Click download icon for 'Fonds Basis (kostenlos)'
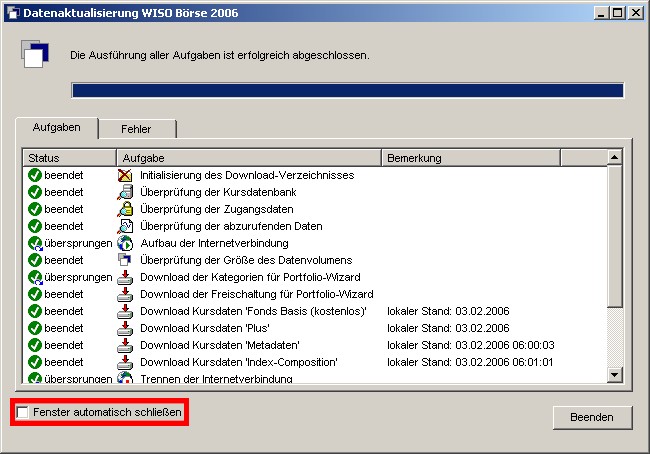The height and width of the screenshot is (454, 650). 125,311
